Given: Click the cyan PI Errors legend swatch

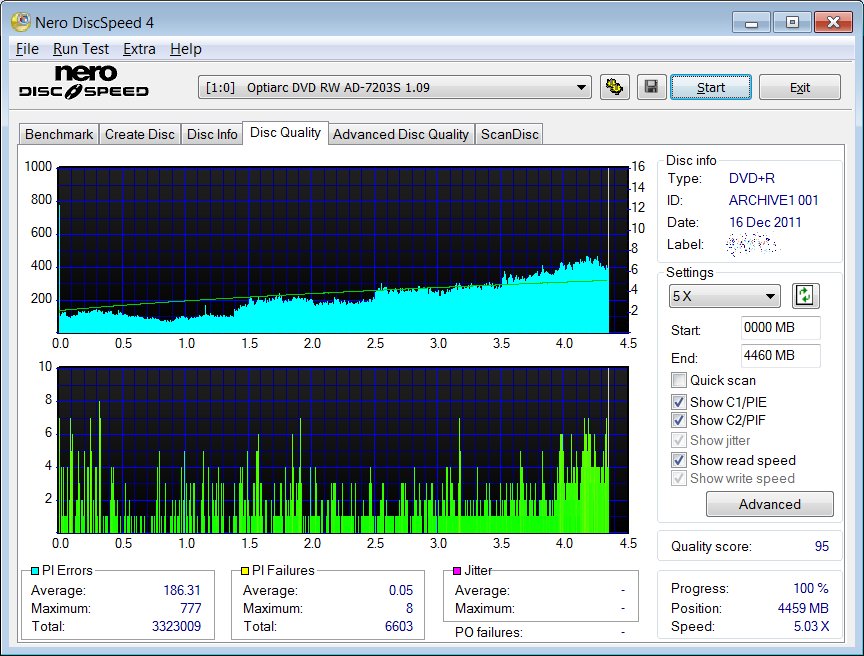Looking at the screenshot, I should [x=35, y=571].
